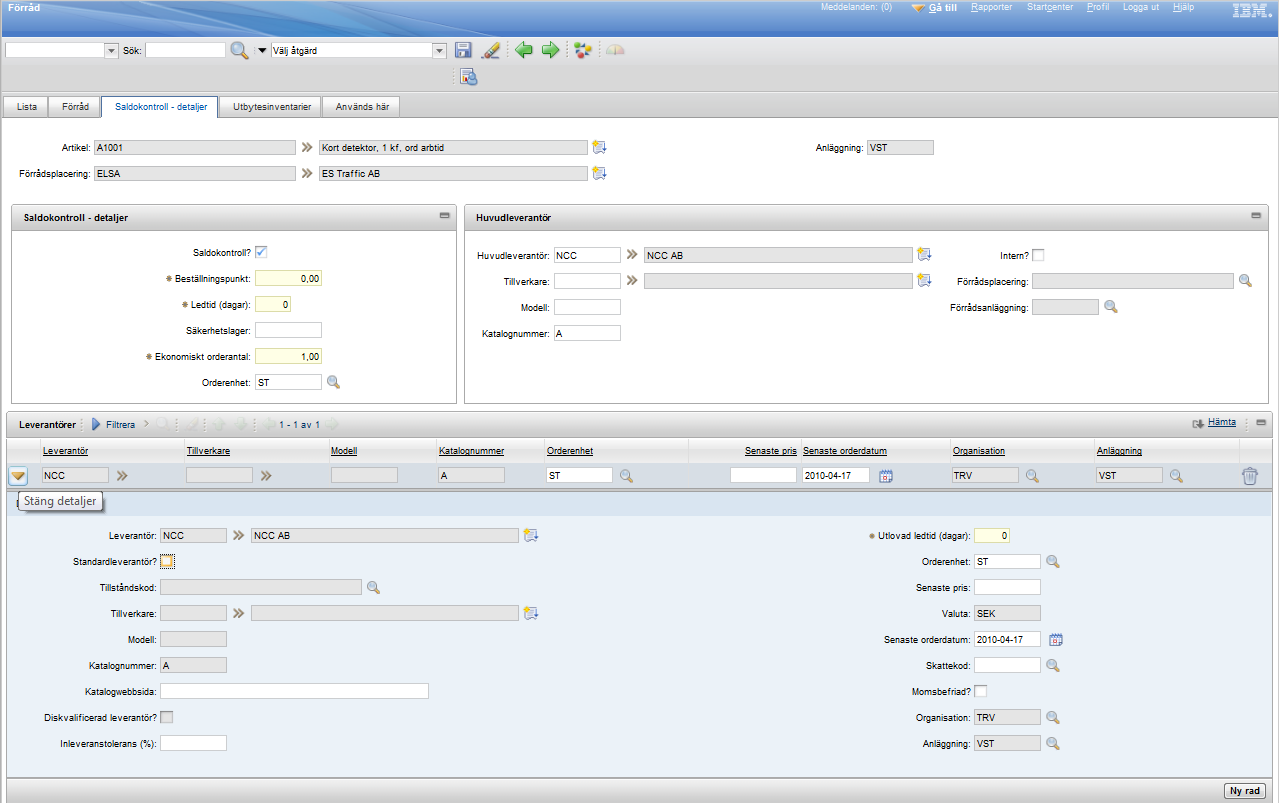
Task: Click the Hämta download link
Action: pyautogui.click(x=1222, y=423)
